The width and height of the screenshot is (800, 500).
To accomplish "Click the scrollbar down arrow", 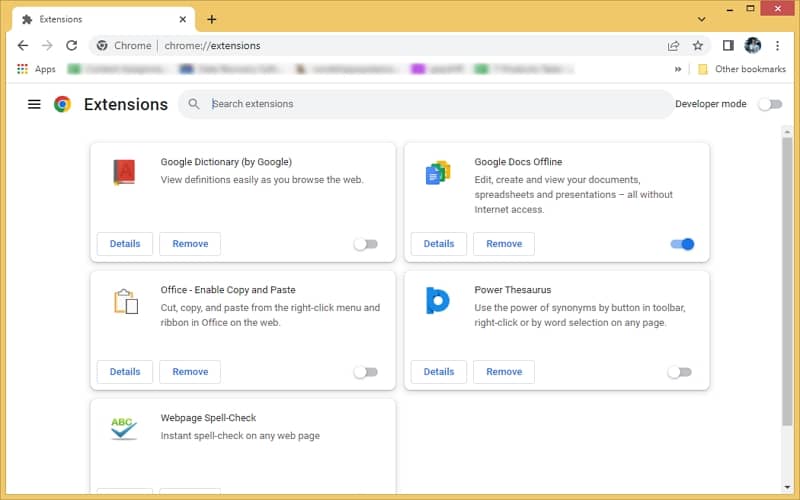I will (x=787, y=487).
